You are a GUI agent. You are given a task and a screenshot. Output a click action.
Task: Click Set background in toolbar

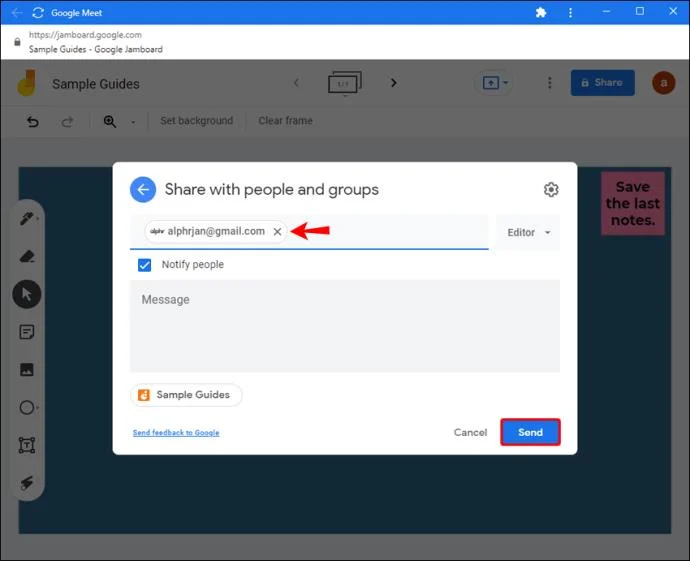196,121
